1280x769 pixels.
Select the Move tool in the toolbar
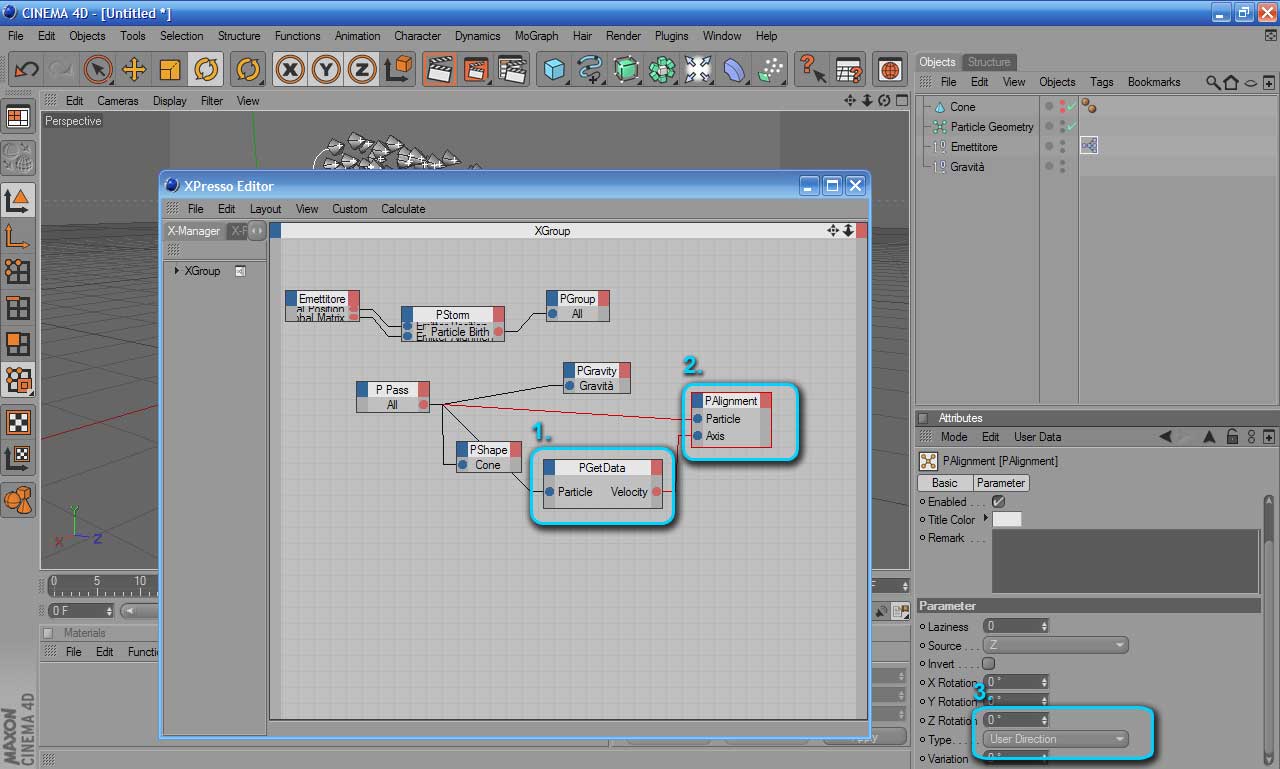134,69
